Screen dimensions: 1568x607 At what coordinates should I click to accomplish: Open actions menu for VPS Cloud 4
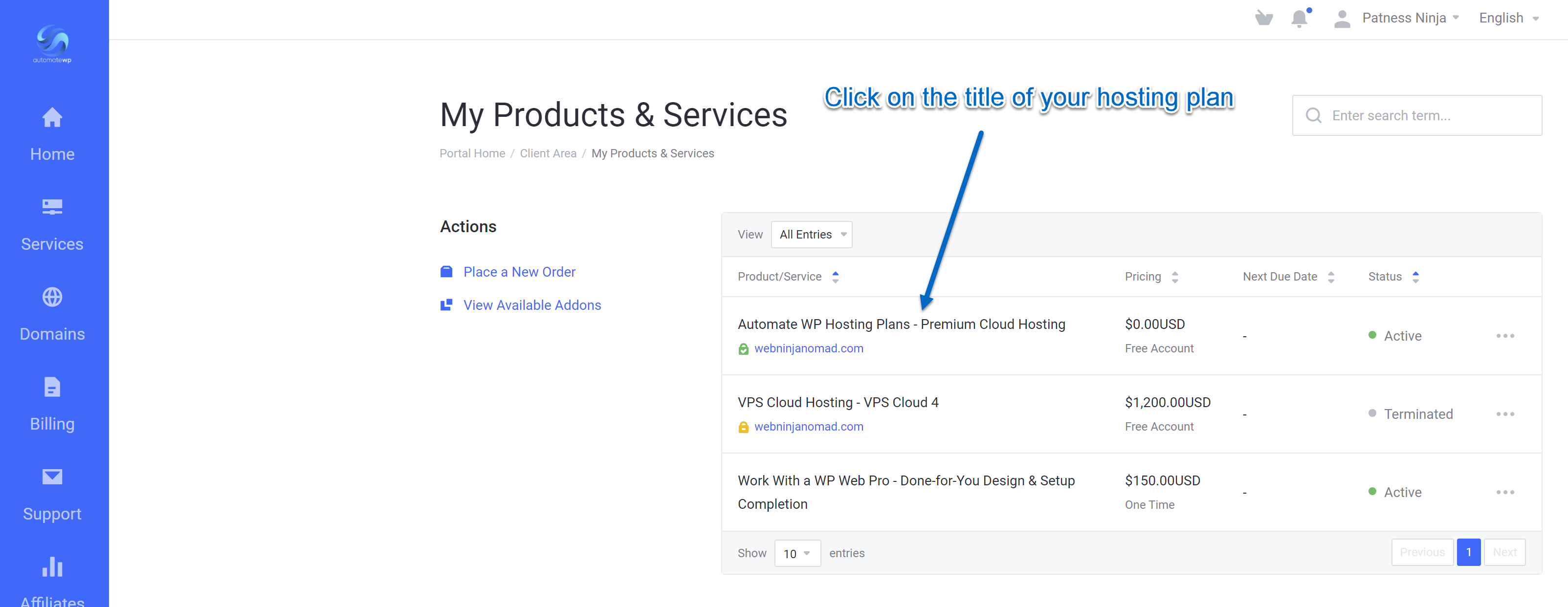(x=1505, y=414)
